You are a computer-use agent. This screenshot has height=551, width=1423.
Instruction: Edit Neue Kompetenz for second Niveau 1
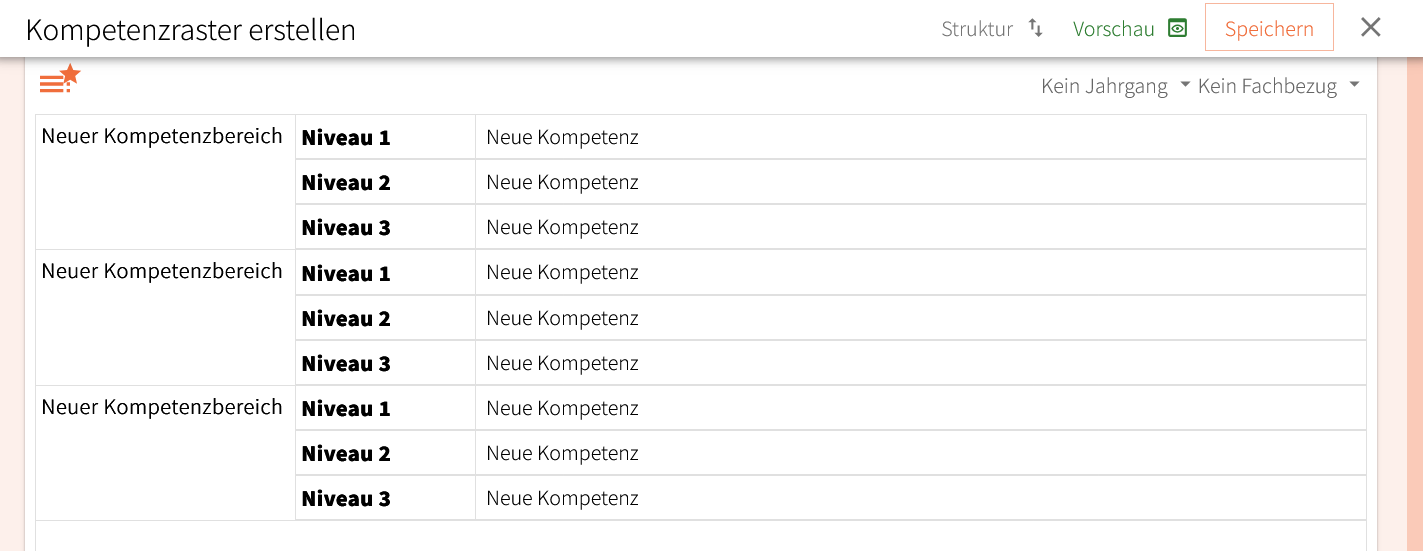[562, 273]
